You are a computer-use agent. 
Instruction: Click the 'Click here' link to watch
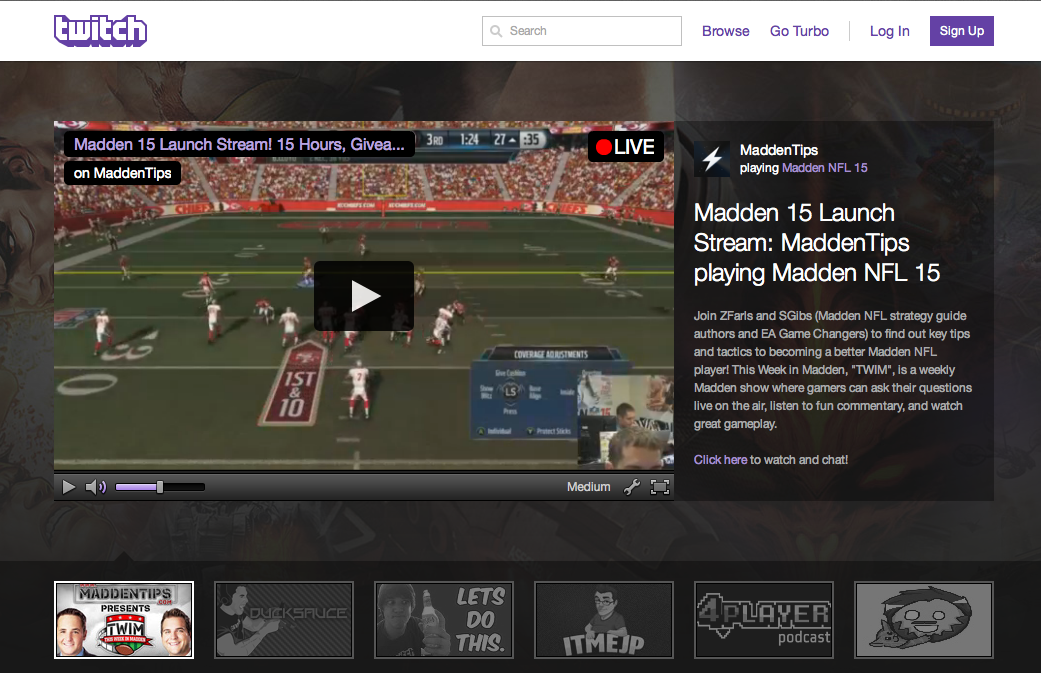720,460
